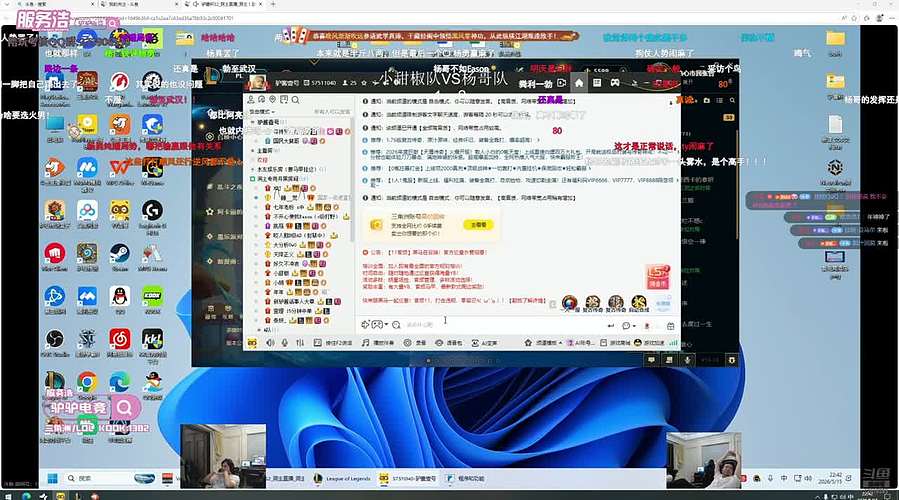Open NetEase Cloud Music desktop icon
This screenshot has width=899, height=500.
120,341
